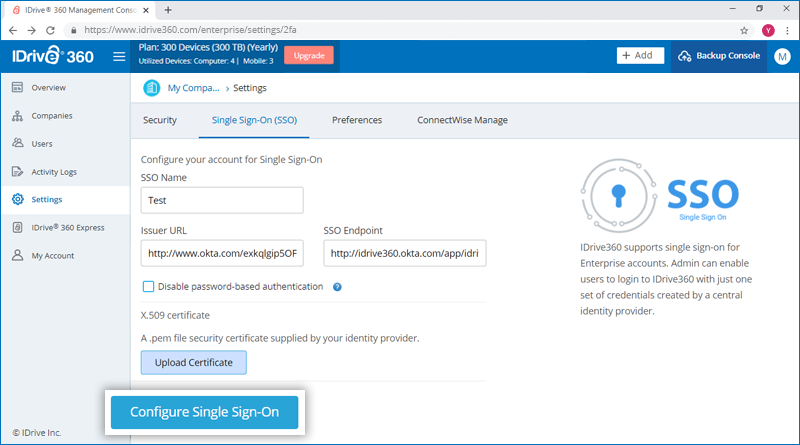This screenshot has height=445, width=800.
Task: Open the help icon beside password authentication
Action: (x=337, y=287)
